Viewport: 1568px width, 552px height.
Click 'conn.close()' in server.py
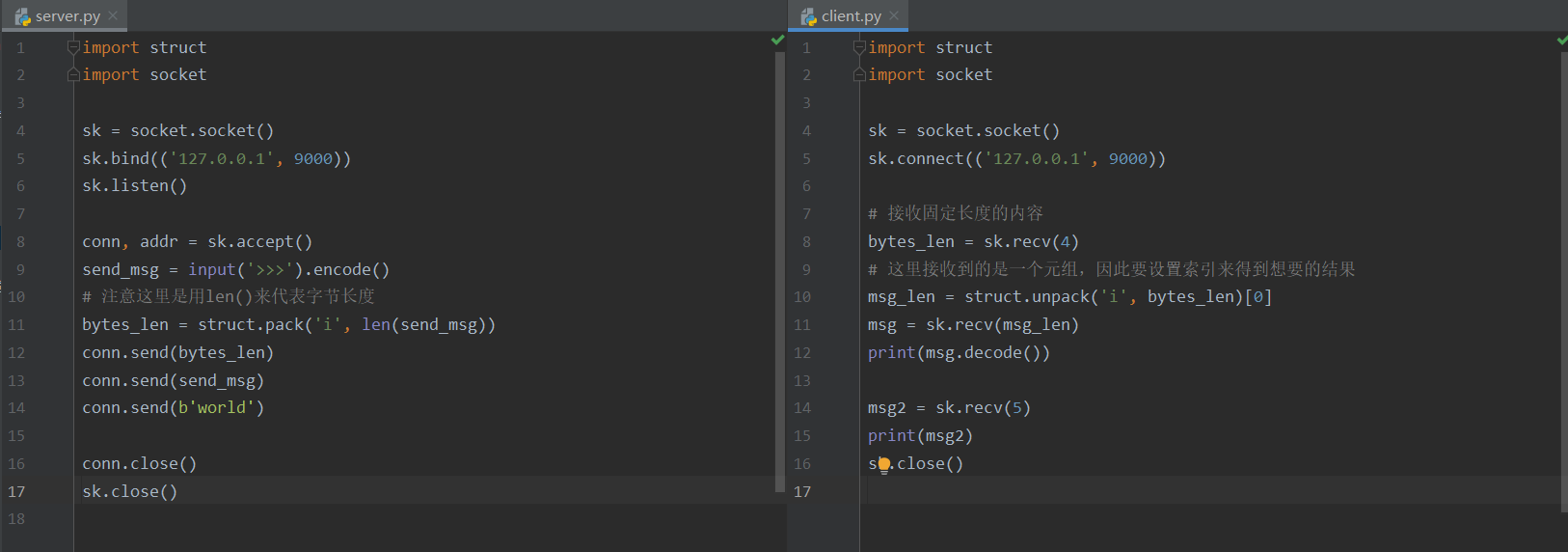pyautogui.click(x=139, y=463)
